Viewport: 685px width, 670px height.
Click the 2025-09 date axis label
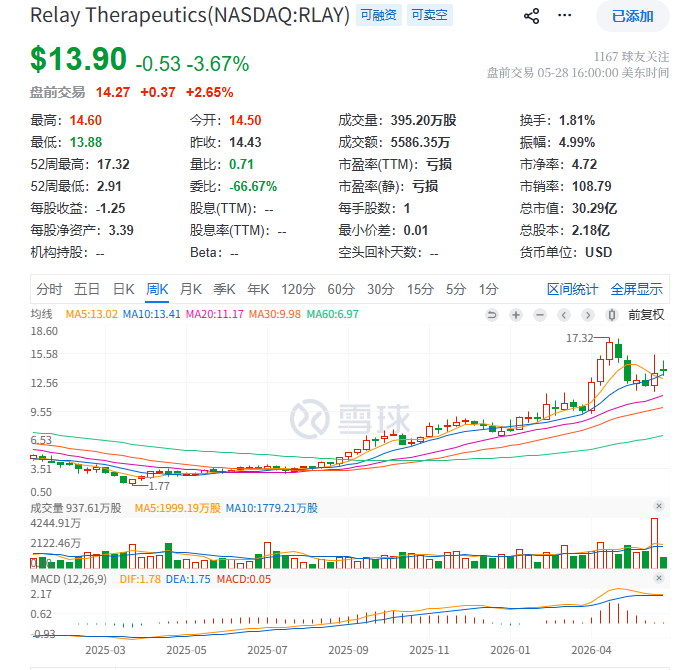[x=348, y=650]
